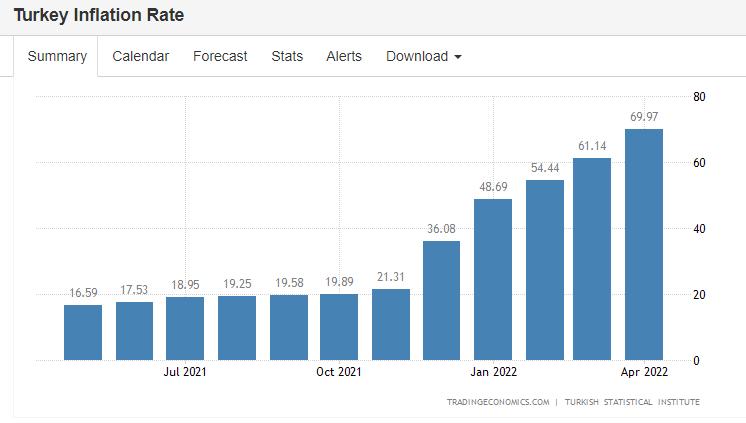Click the Turkey Inflation Rate heading
The image size is (746, 423).
point(98,16)
